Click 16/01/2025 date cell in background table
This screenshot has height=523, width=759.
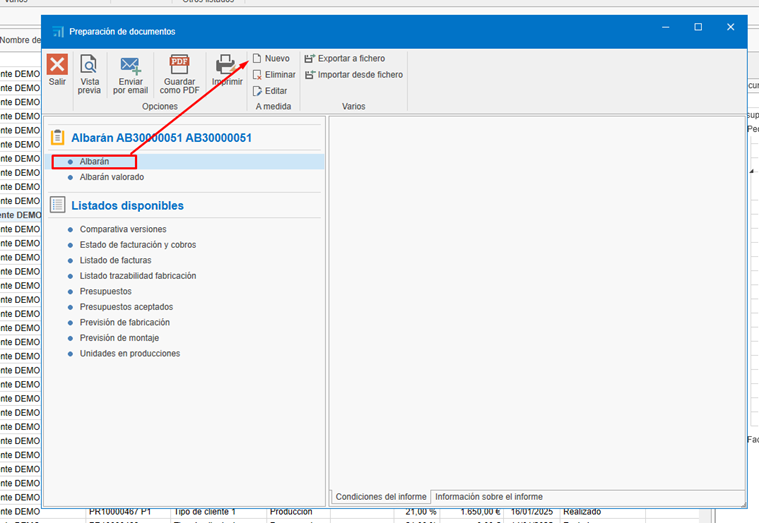(x=531, y=511)
